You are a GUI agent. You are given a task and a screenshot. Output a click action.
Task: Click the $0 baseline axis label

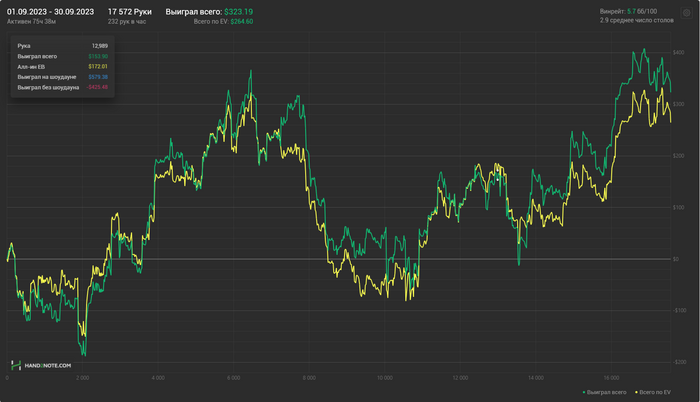click(x=676, y=259)
